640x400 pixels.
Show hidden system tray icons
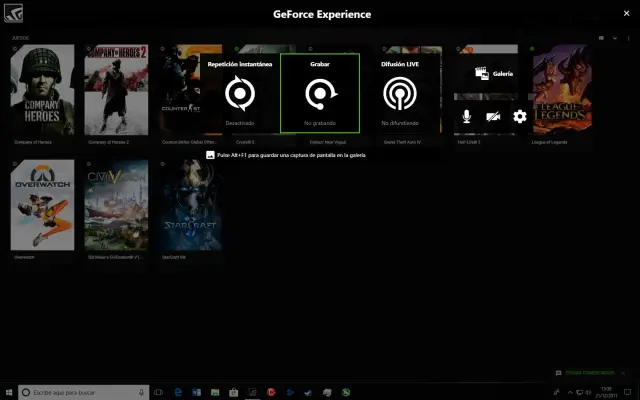(x=570, y=393)
